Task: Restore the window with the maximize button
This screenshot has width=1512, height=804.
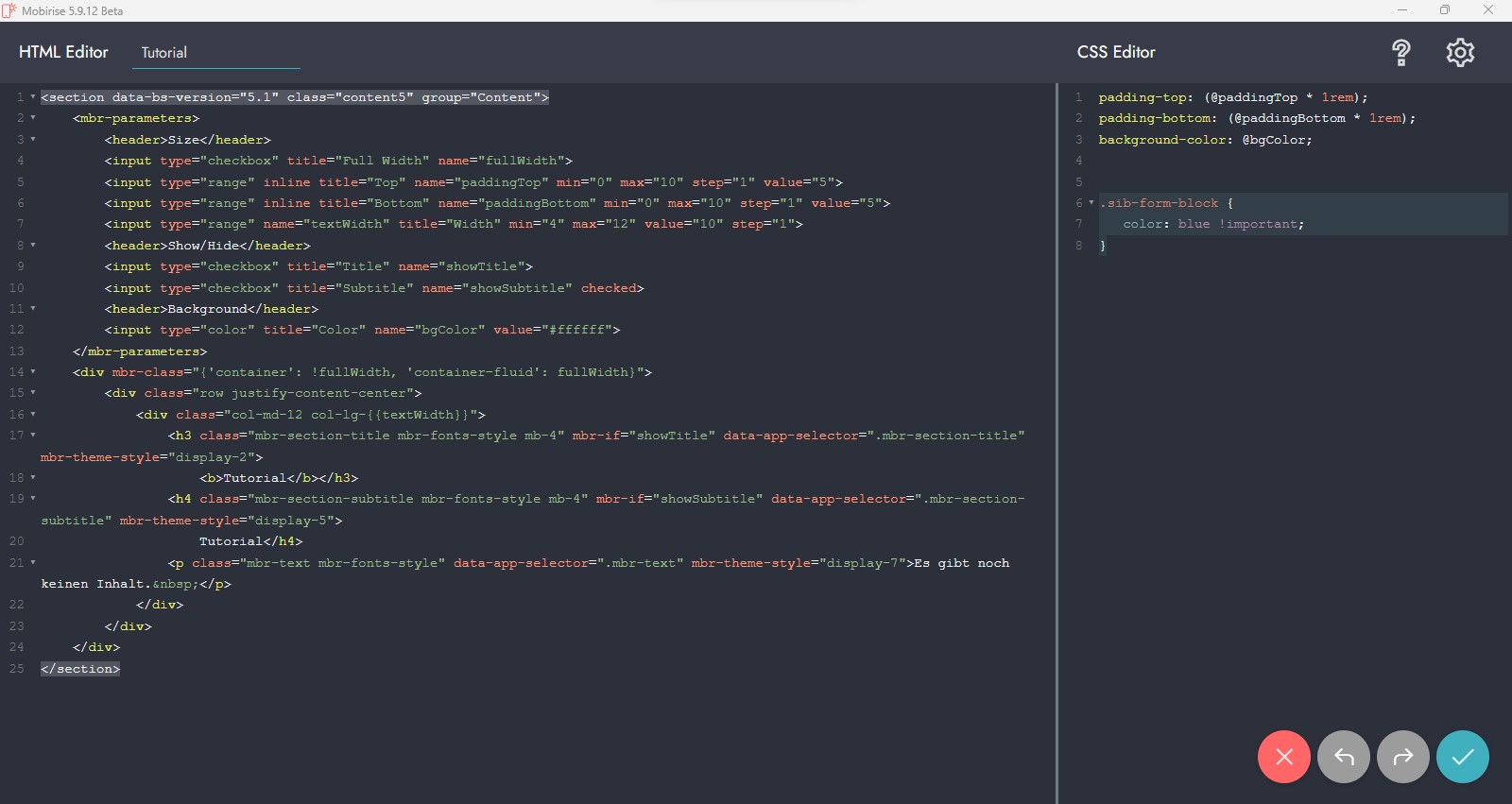Action: pyautogui.click(x=1444, y=10)
